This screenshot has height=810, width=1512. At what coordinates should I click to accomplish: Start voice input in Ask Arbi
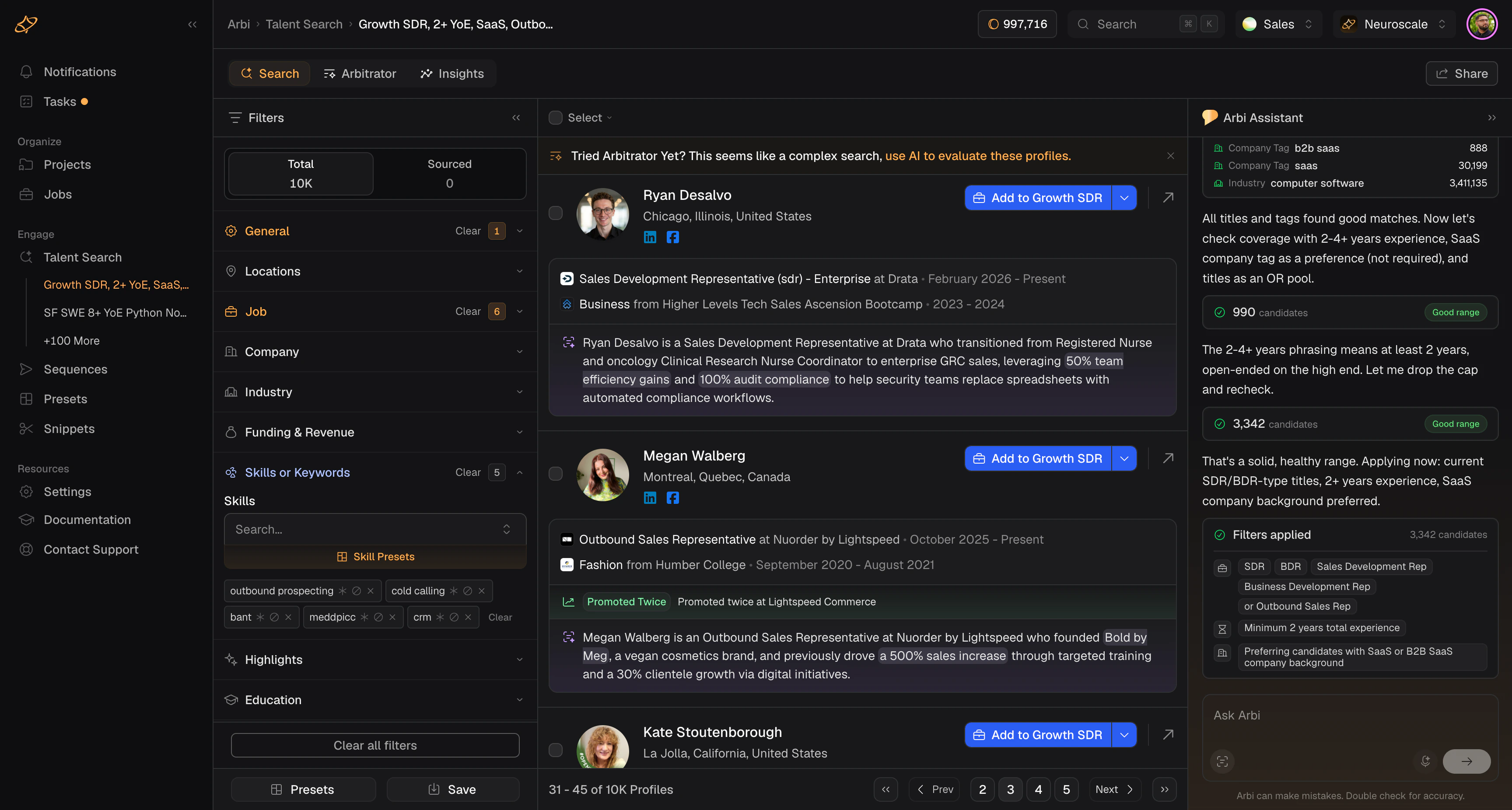1425,761
